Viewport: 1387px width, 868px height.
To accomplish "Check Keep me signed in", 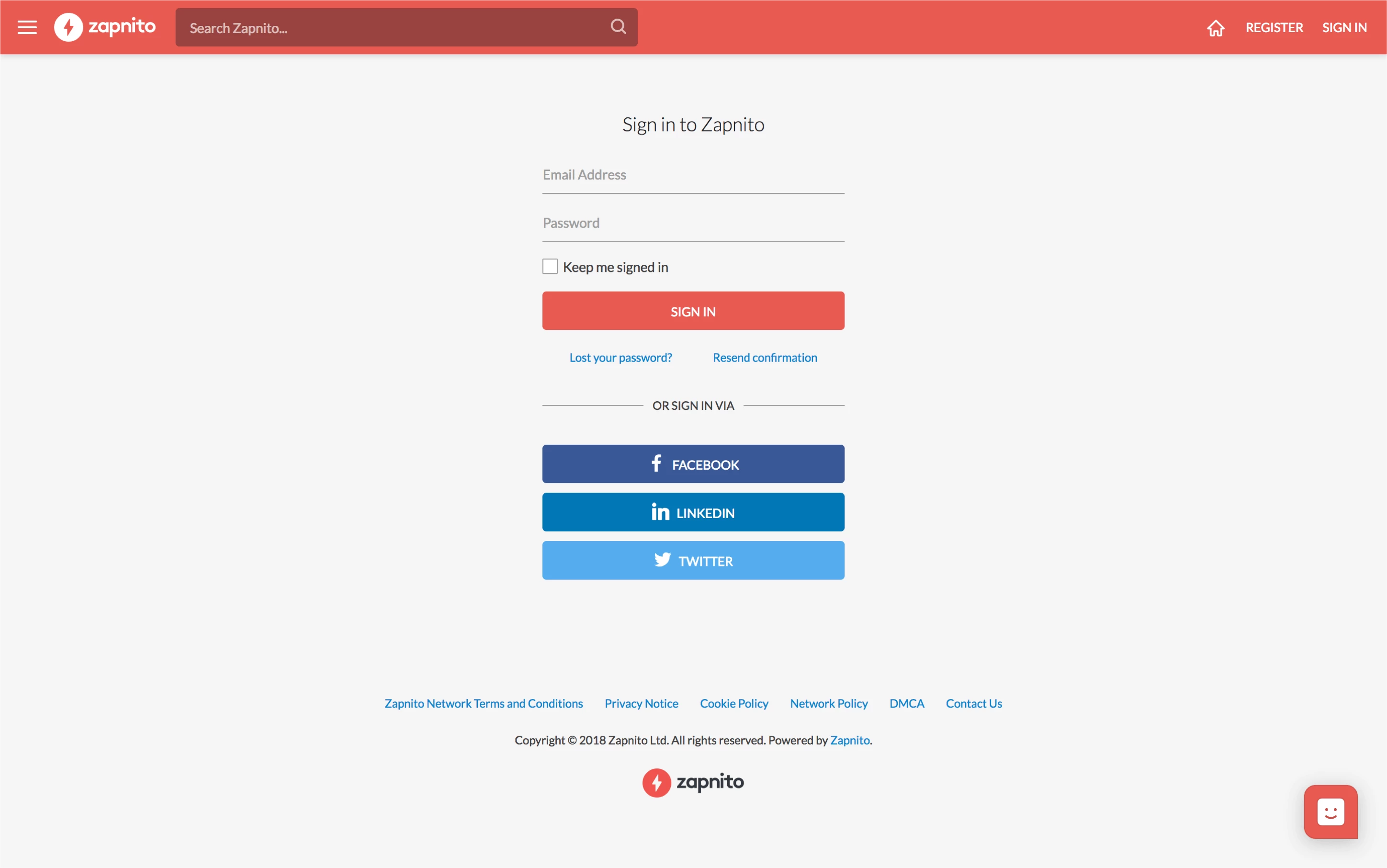I will [x=550, y=266].
